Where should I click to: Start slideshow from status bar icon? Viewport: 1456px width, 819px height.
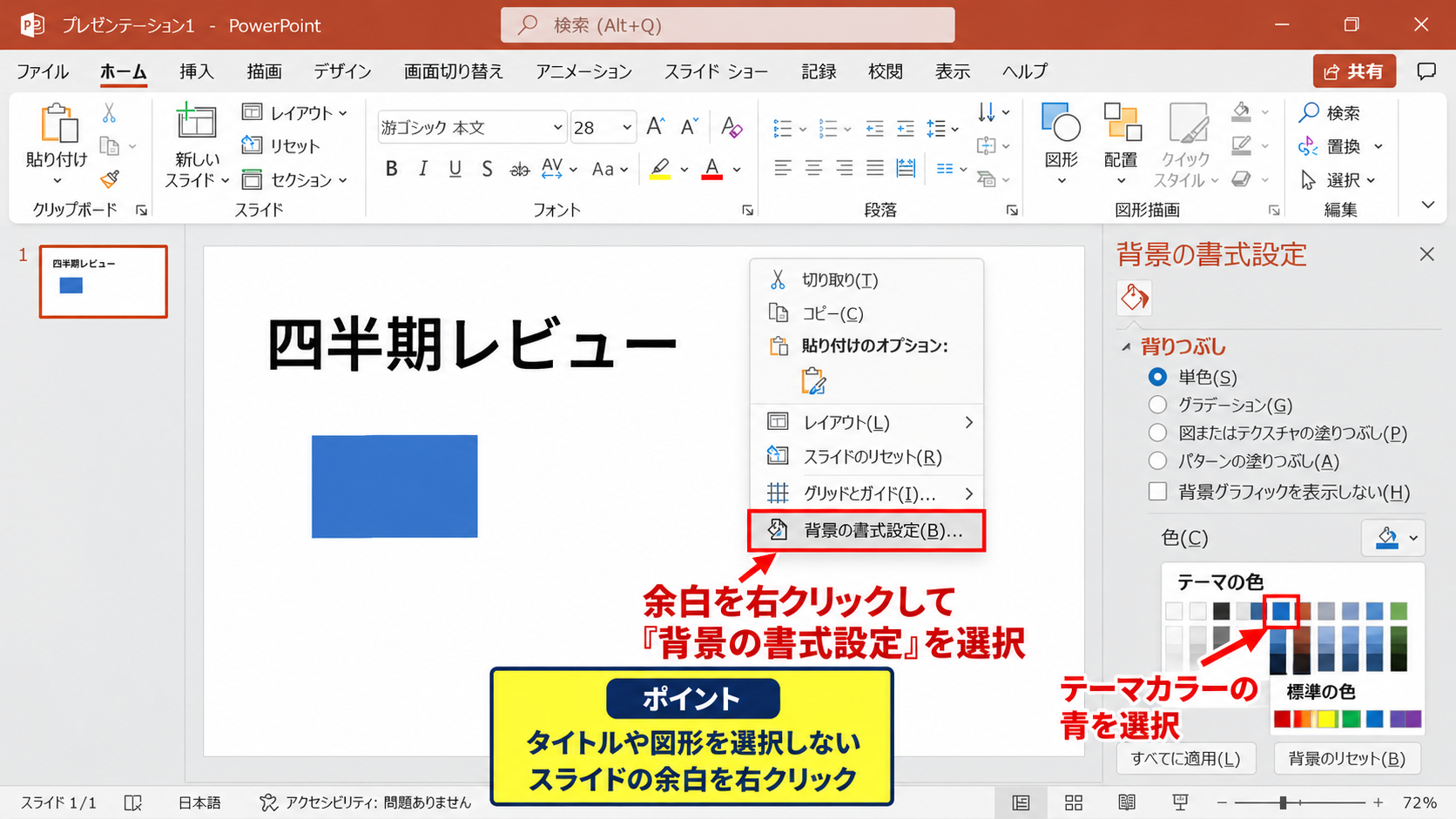[1180, 802]
